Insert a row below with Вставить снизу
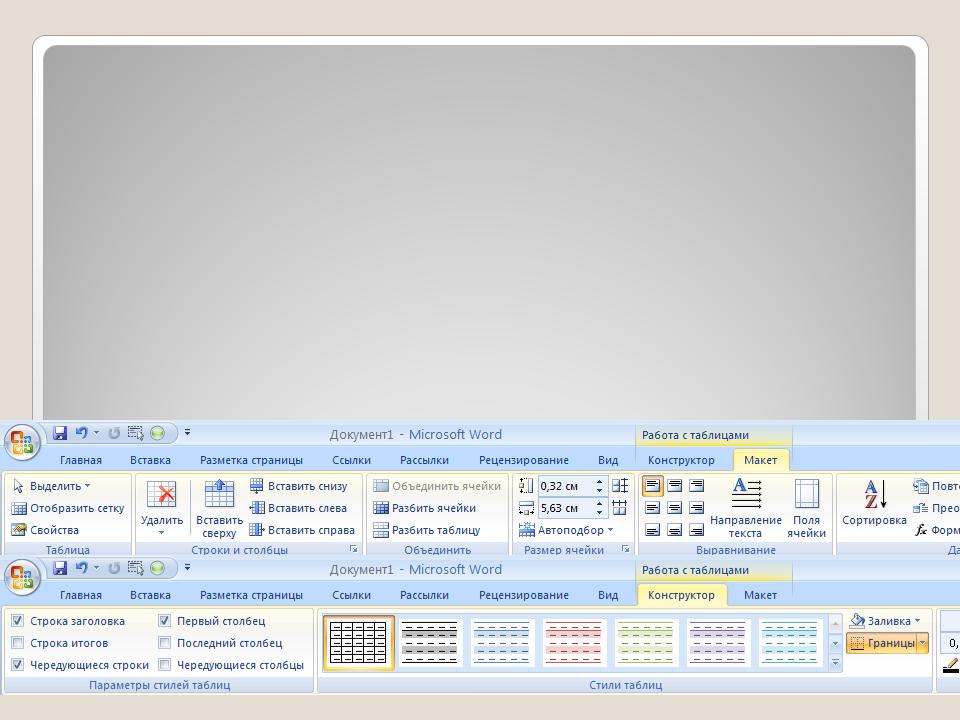The width and height of the screenshot is (960, 720). (x=298, y=486)
